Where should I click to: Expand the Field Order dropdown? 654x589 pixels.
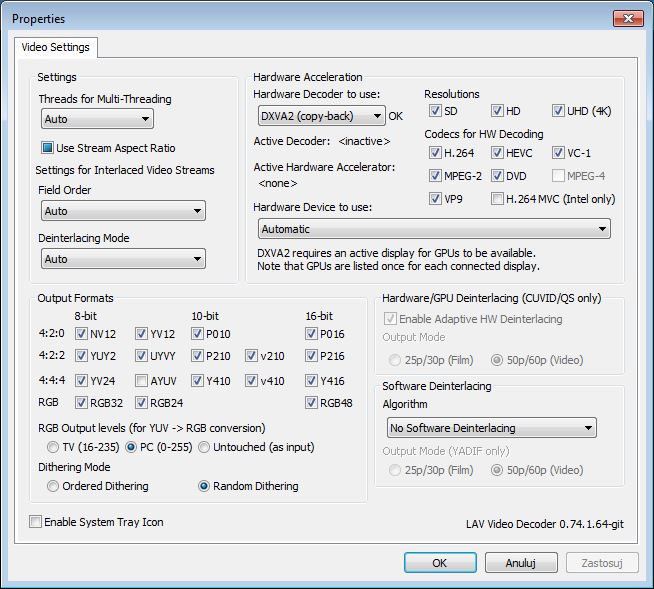tap(123, 211)
